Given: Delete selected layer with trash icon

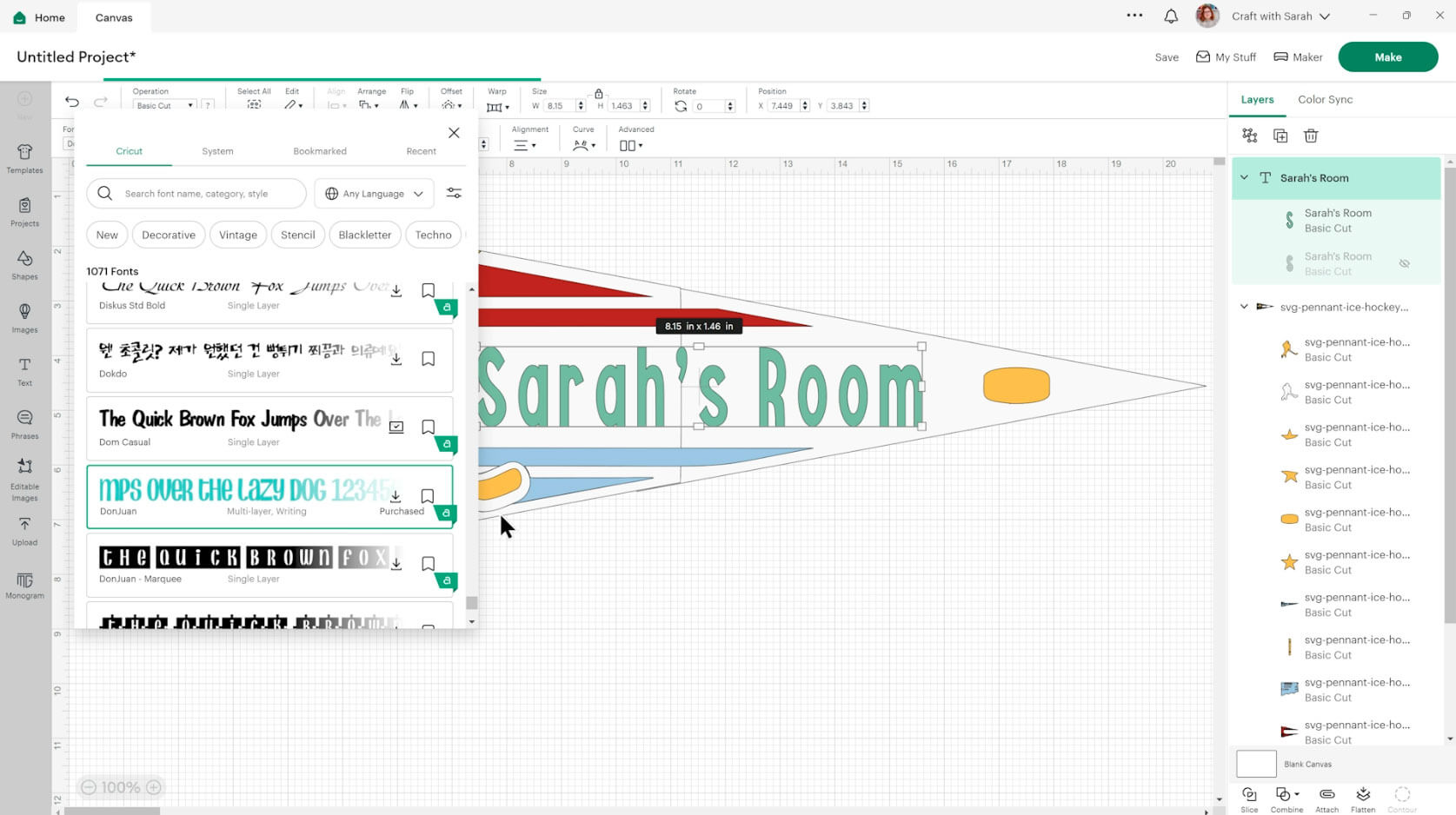Looking at the screenshot, I should [1310, 136].
